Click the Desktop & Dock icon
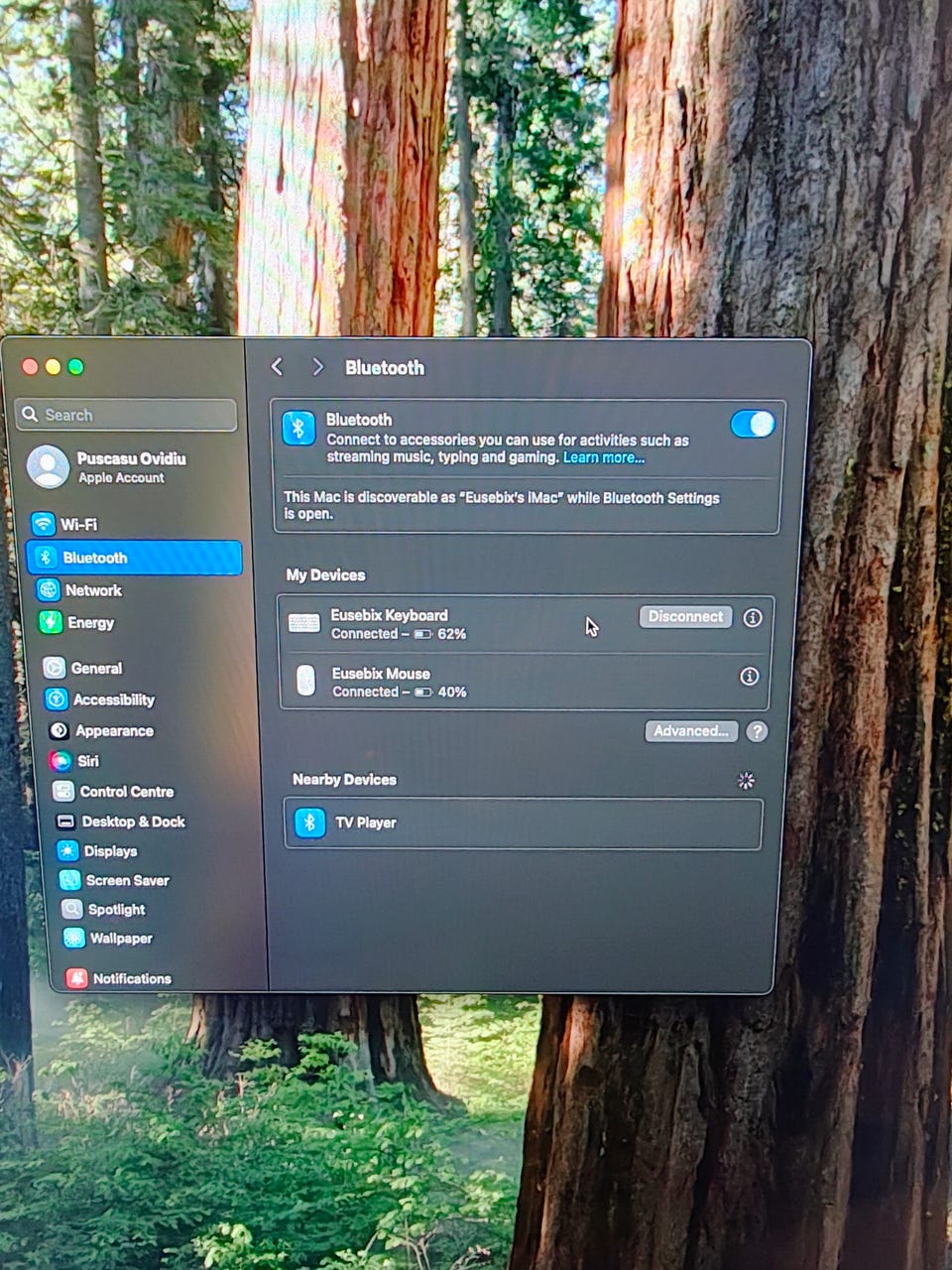The height and width of the screenshot is (1270, 952). click(x=65, y=822)
